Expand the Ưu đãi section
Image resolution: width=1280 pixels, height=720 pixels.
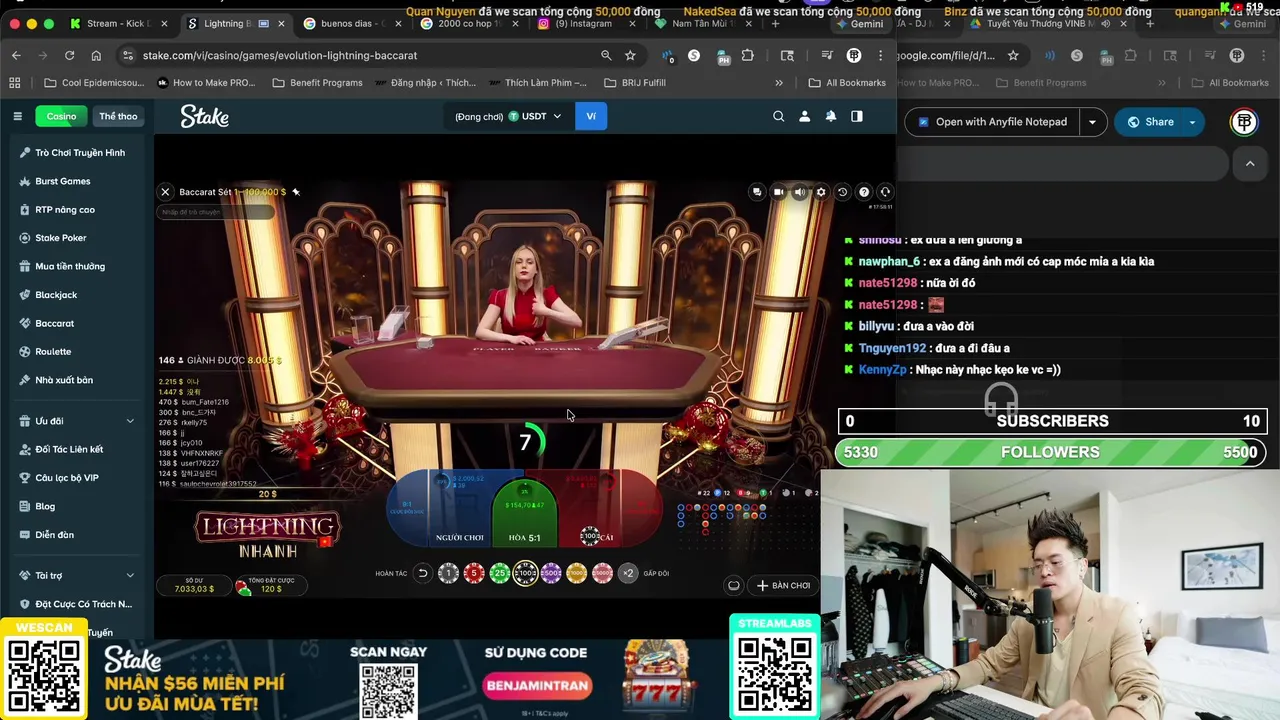(76, 421)
